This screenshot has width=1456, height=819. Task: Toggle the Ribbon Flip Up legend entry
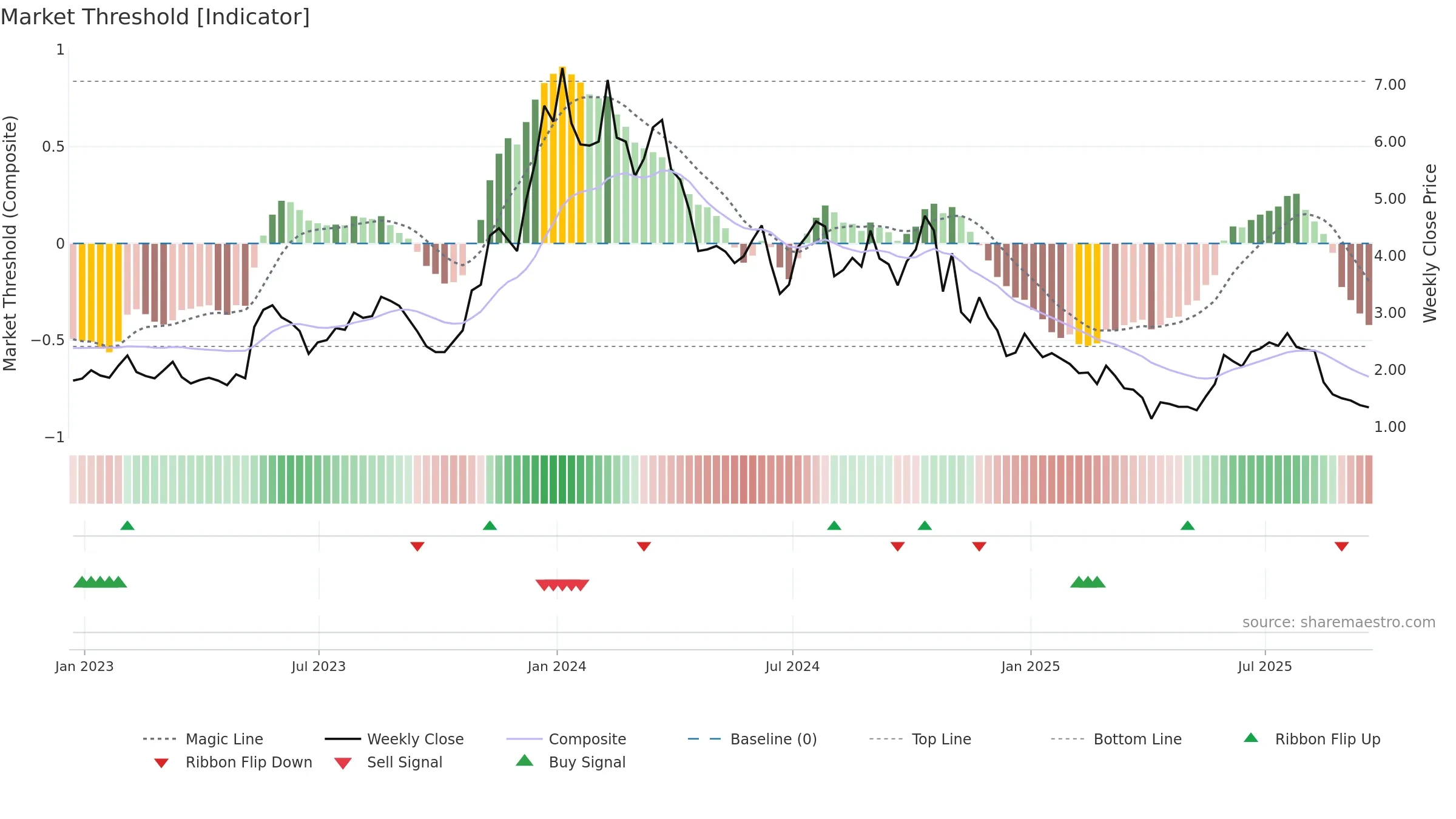click(x=1312, y=739)
